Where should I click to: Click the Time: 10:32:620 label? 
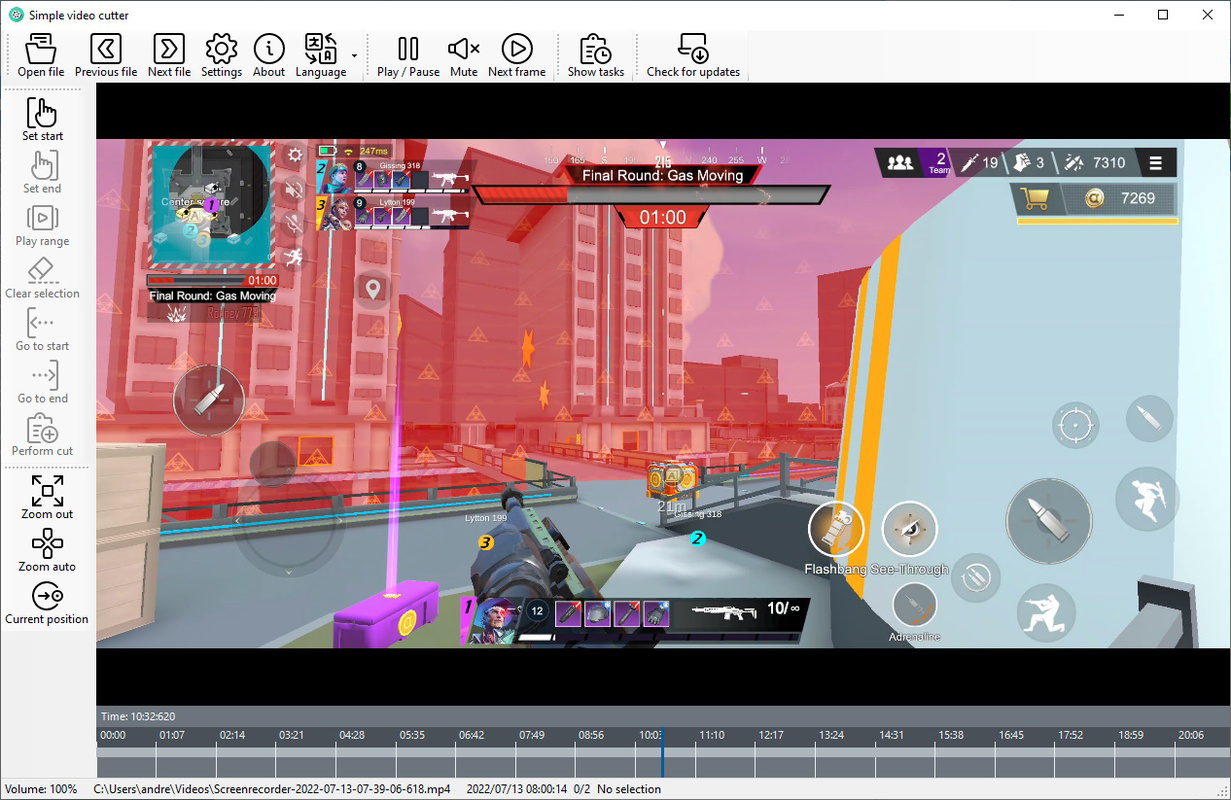138,716
